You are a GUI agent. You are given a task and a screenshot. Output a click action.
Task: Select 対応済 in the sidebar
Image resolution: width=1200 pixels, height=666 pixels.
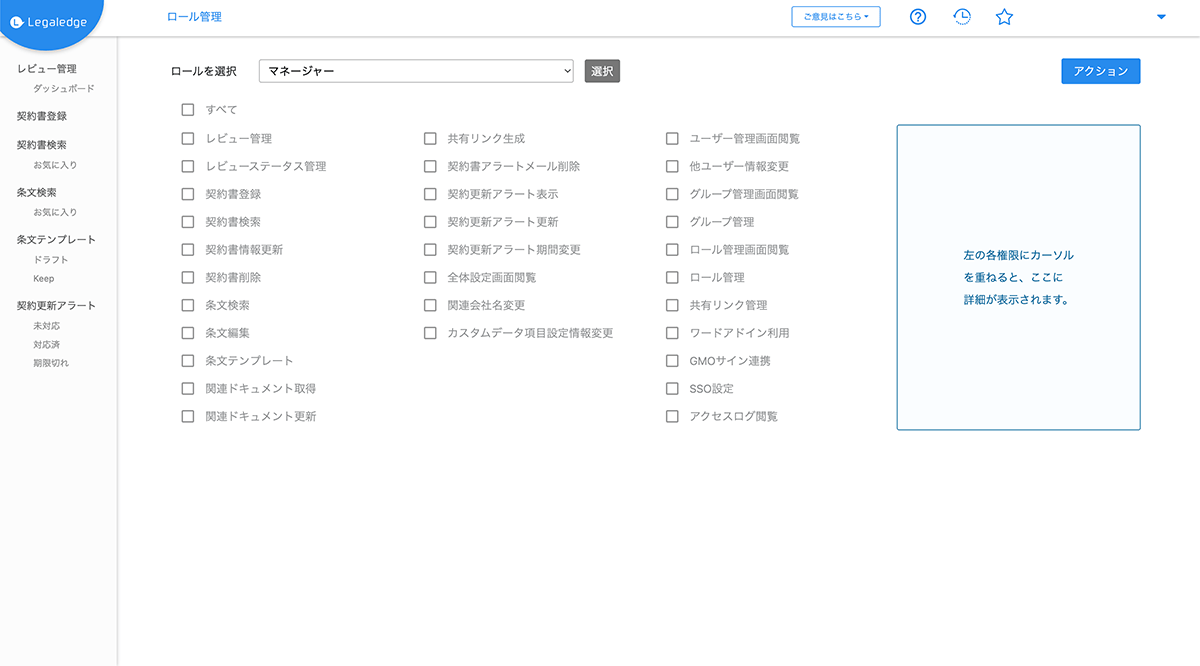tap(47, 345)
